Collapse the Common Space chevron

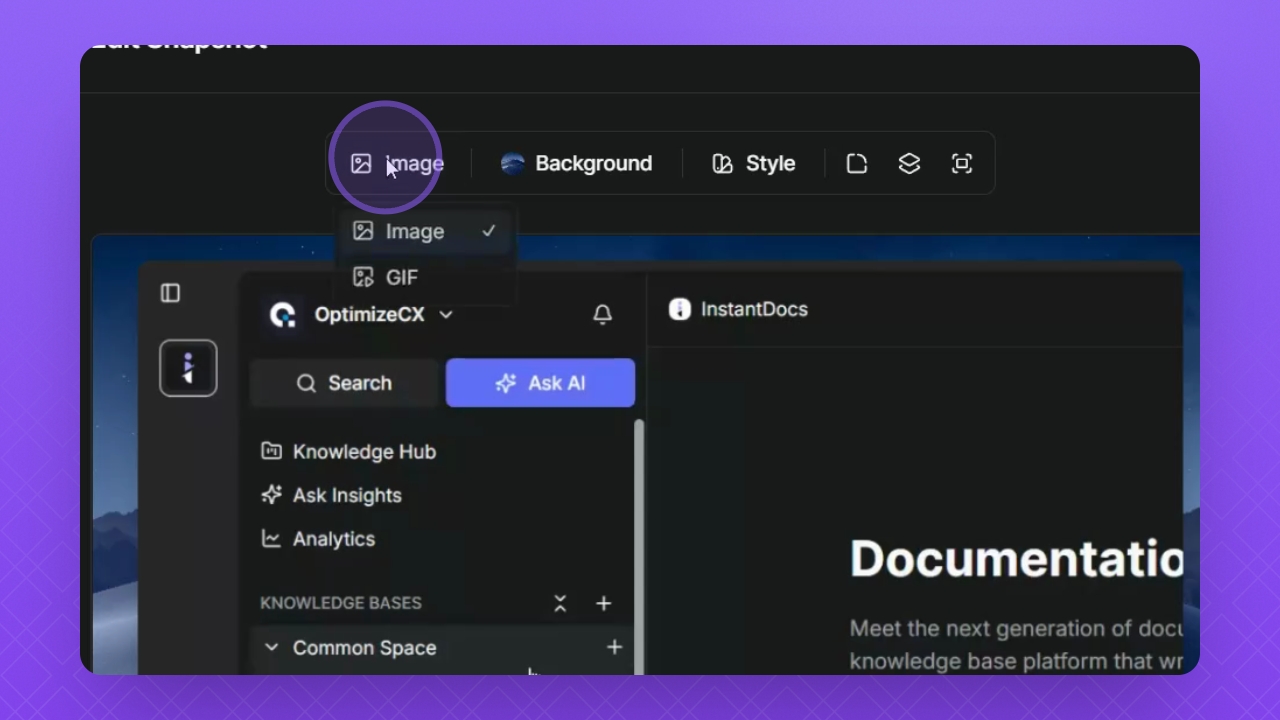coord(271,647)
